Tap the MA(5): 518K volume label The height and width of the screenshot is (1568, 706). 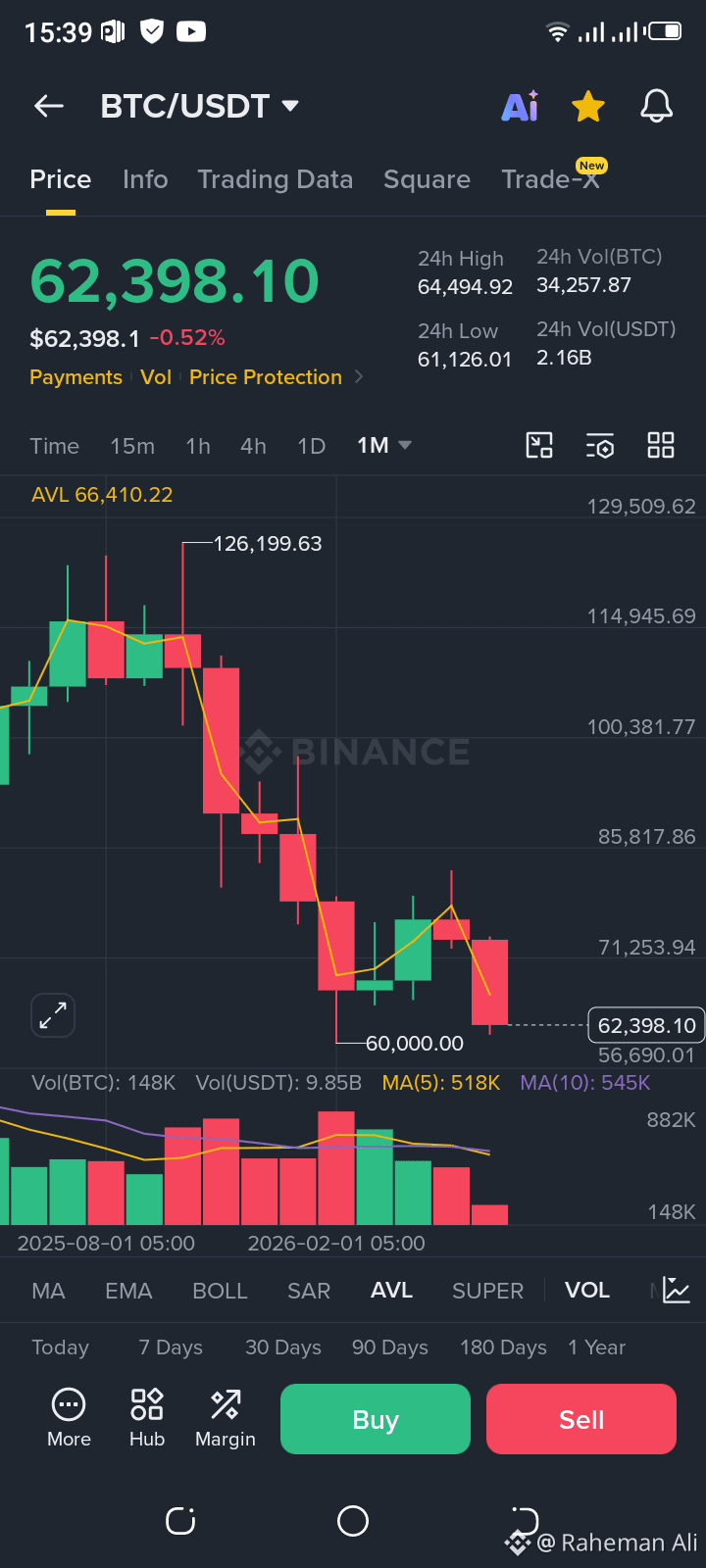pos(441,1083)
